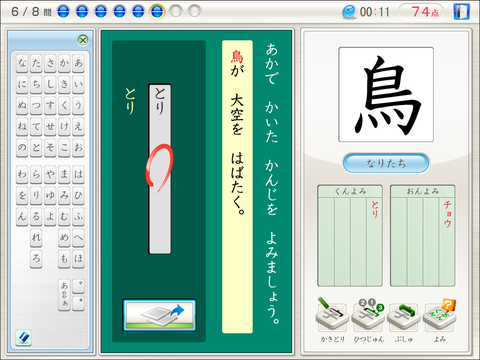Viewport: 480px width, 360px height.
Task: Tap the と key
Action: [36, 147]
